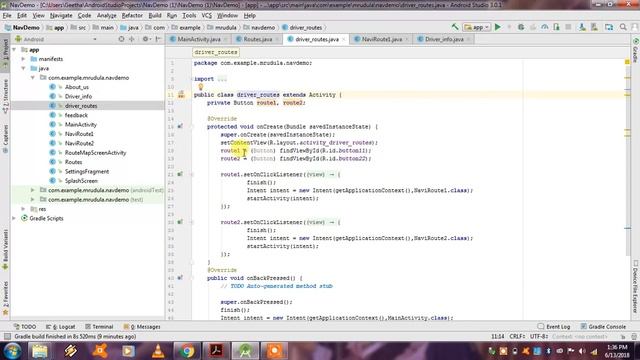
Task: Toggle the Favorites side panel
Action: point(5,298)
